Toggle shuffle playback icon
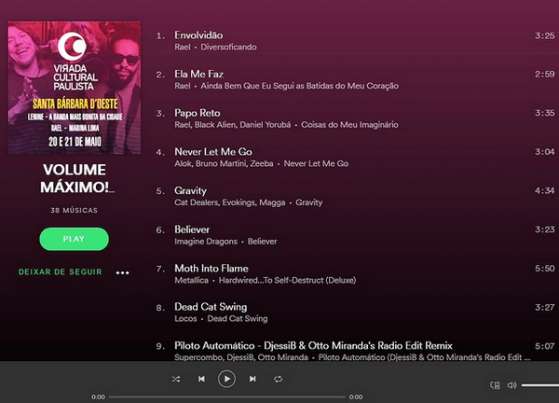 176,379
